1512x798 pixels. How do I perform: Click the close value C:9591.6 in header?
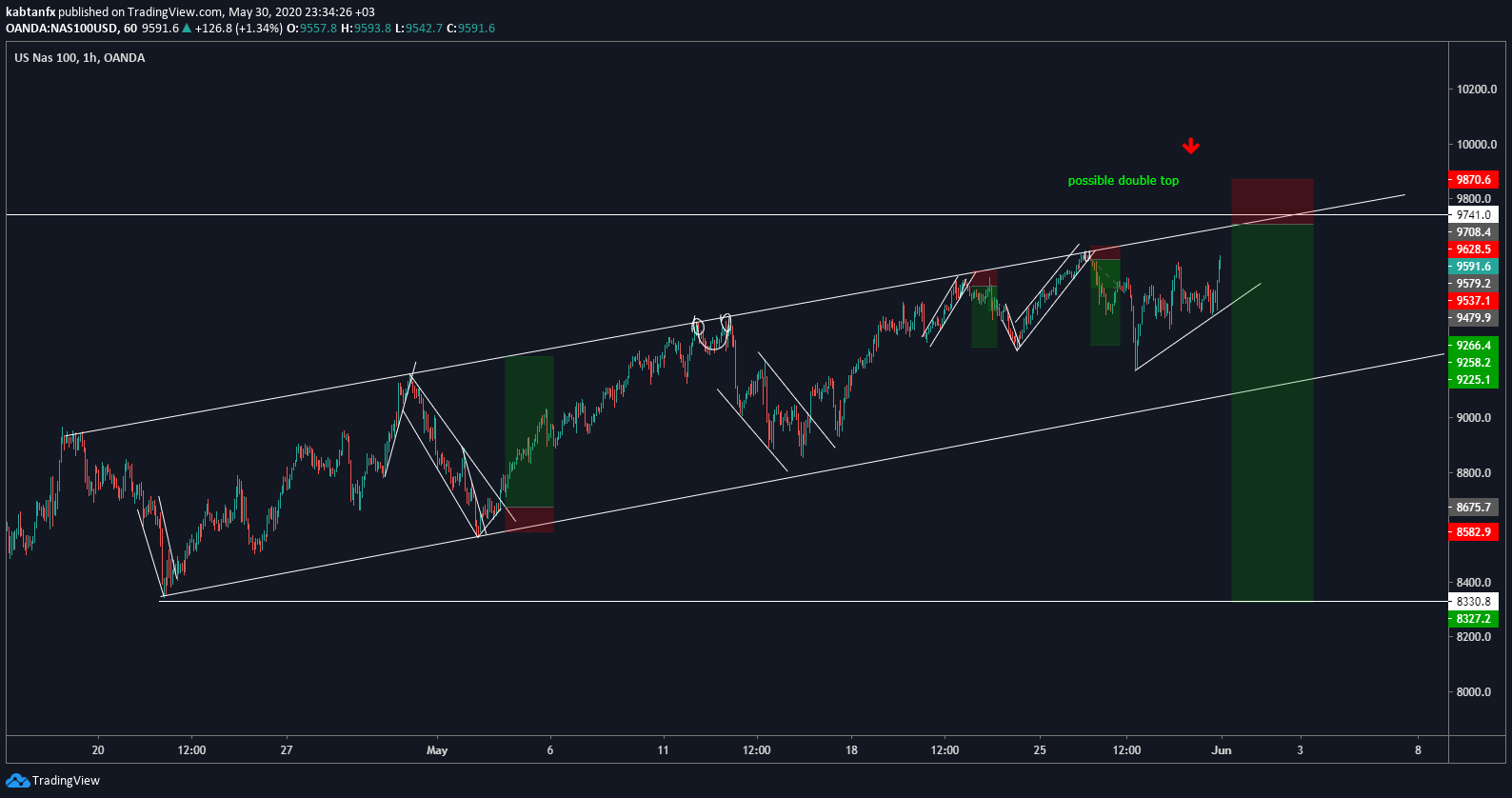pyautogui.click(x=470, y=29)
